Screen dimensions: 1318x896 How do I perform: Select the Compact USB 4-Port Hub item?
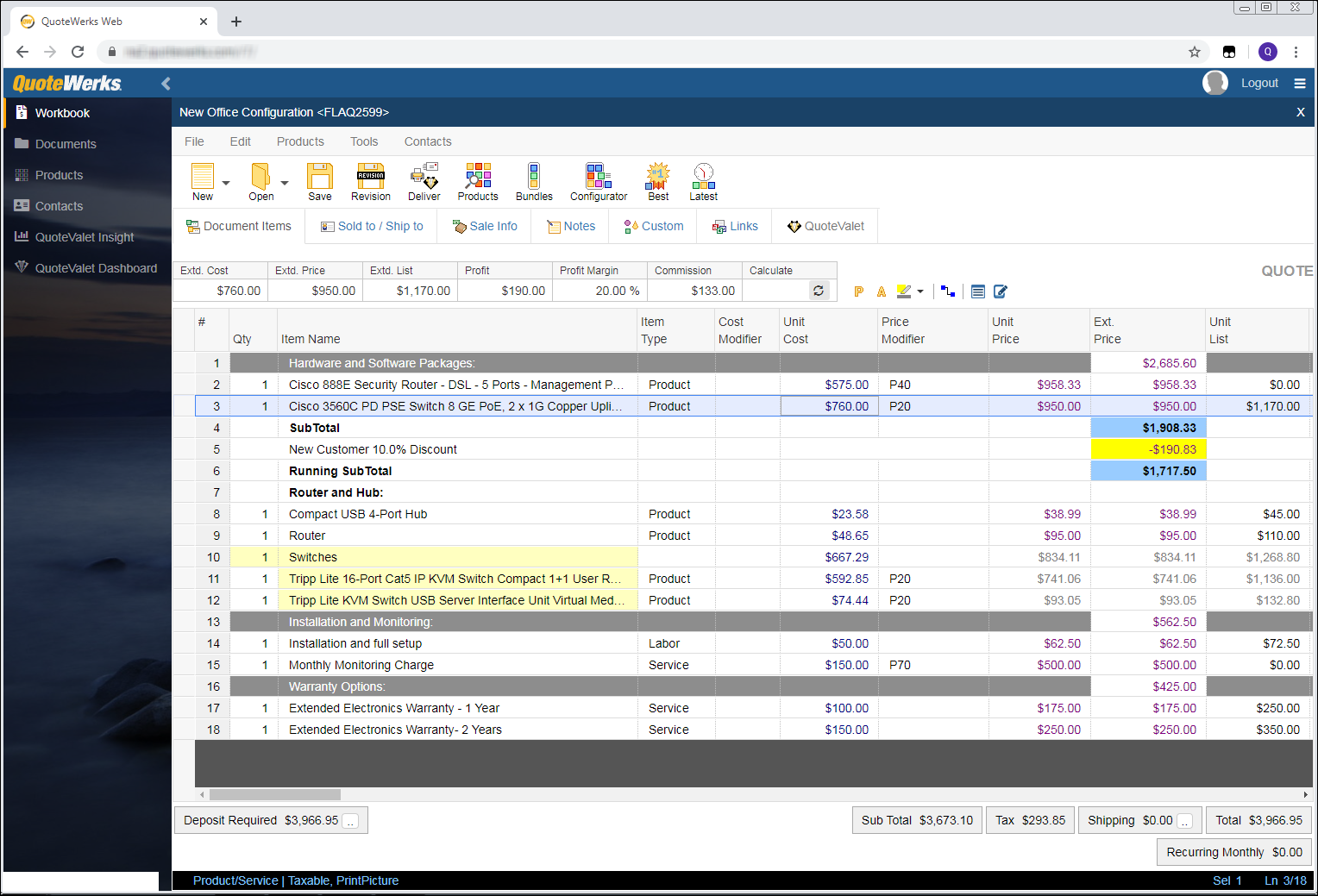[358, 514]
